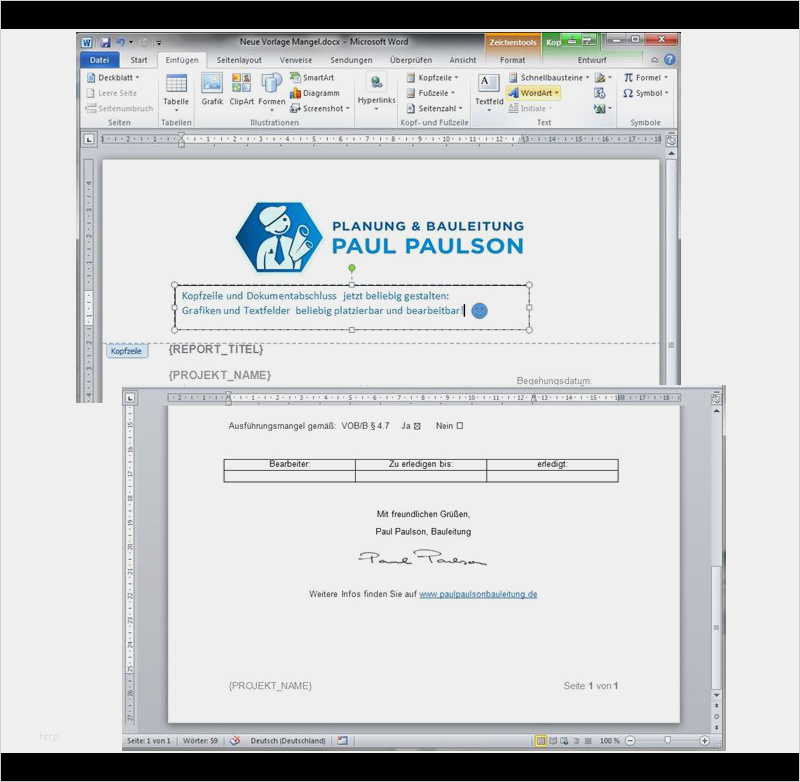Click the Objekt insert icon
Image resolution: width=800 pixels, height=782 pixels.
click(x=603, y=108)
